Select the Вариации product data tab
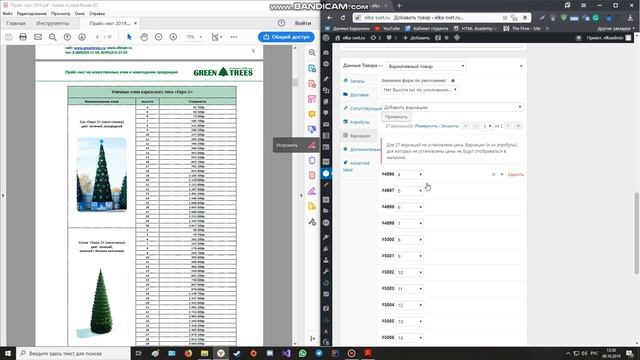This screenshot has width=640, height=360. 360,136
